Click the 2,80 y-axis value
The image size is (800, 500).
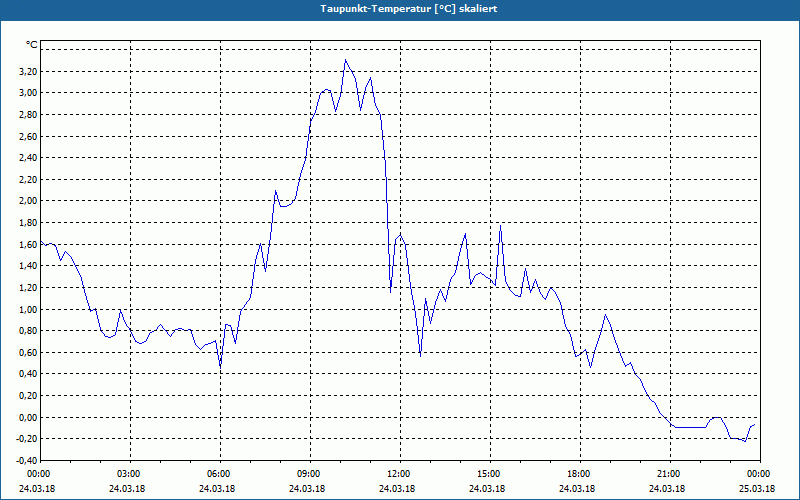point(27,115)
